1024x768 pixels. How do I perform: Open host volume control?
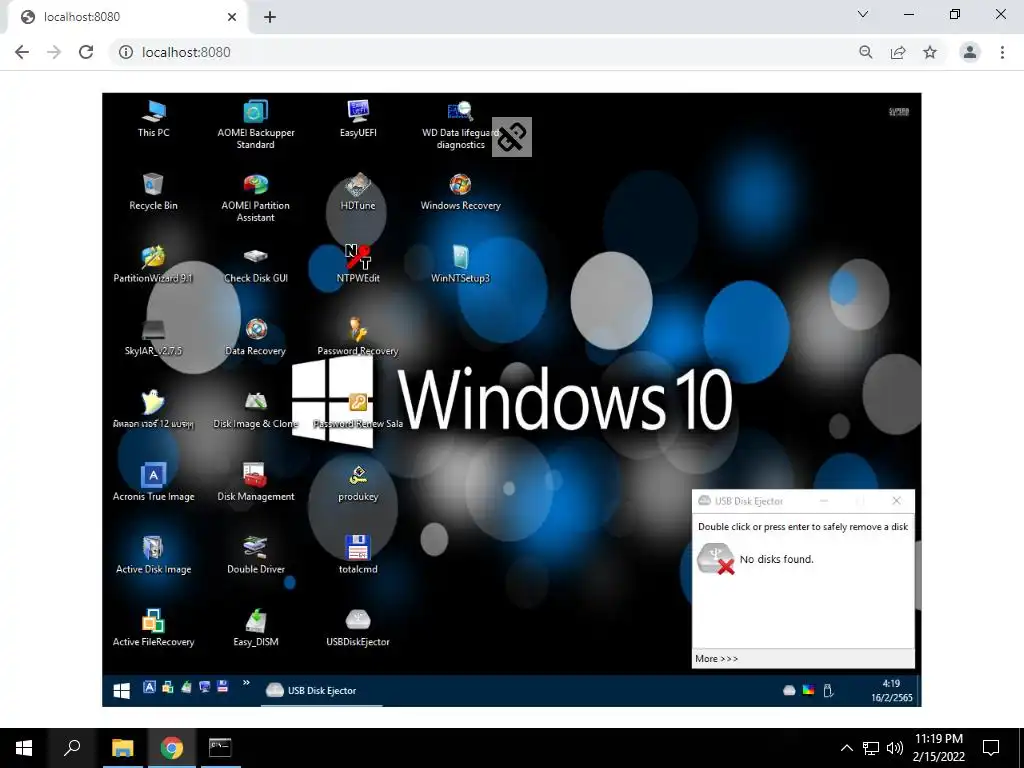[x=895, y=748]
